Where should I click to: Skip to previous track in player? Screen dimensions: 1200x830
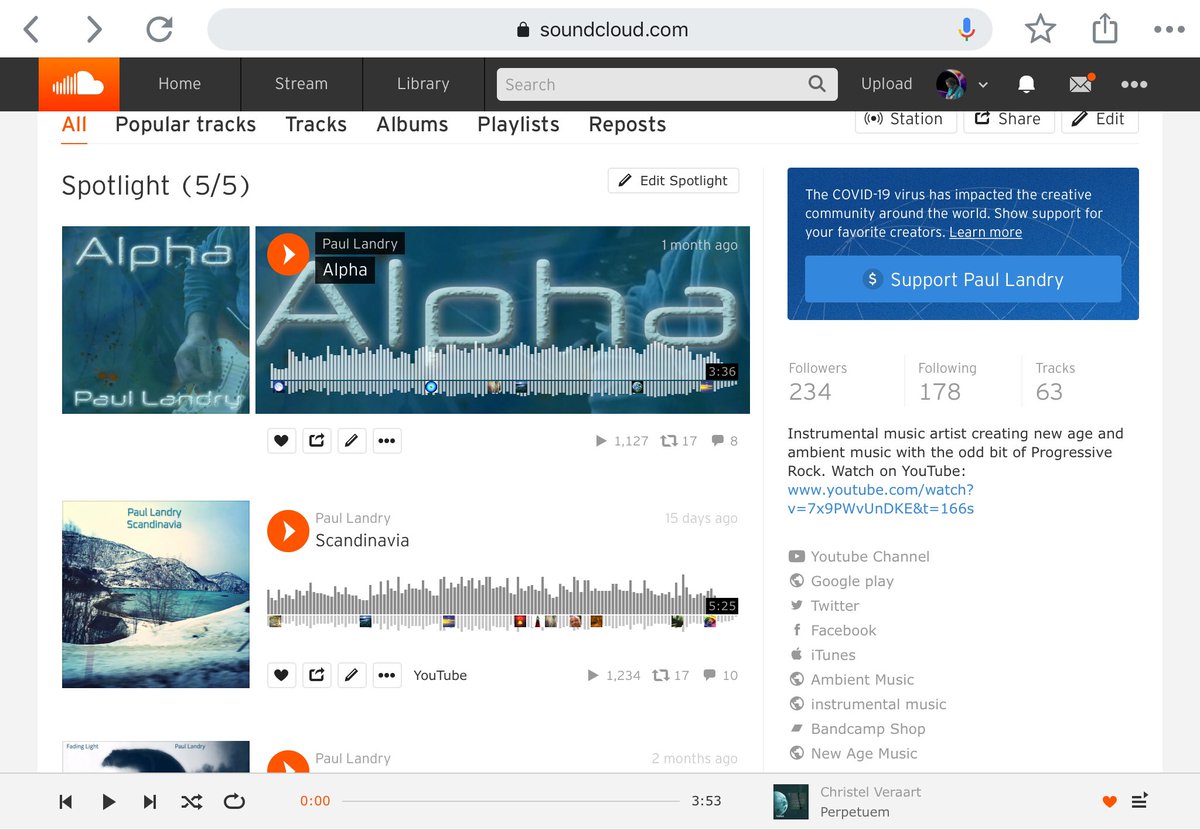coord(66,801)
